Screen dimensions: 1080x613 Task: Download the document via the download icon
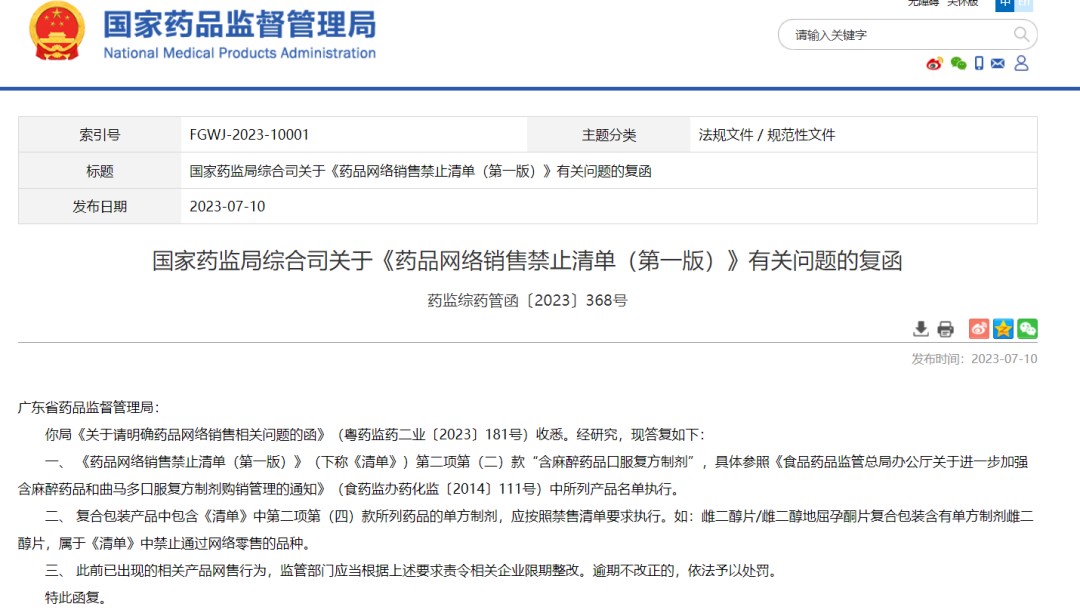[x=920, y=329]
